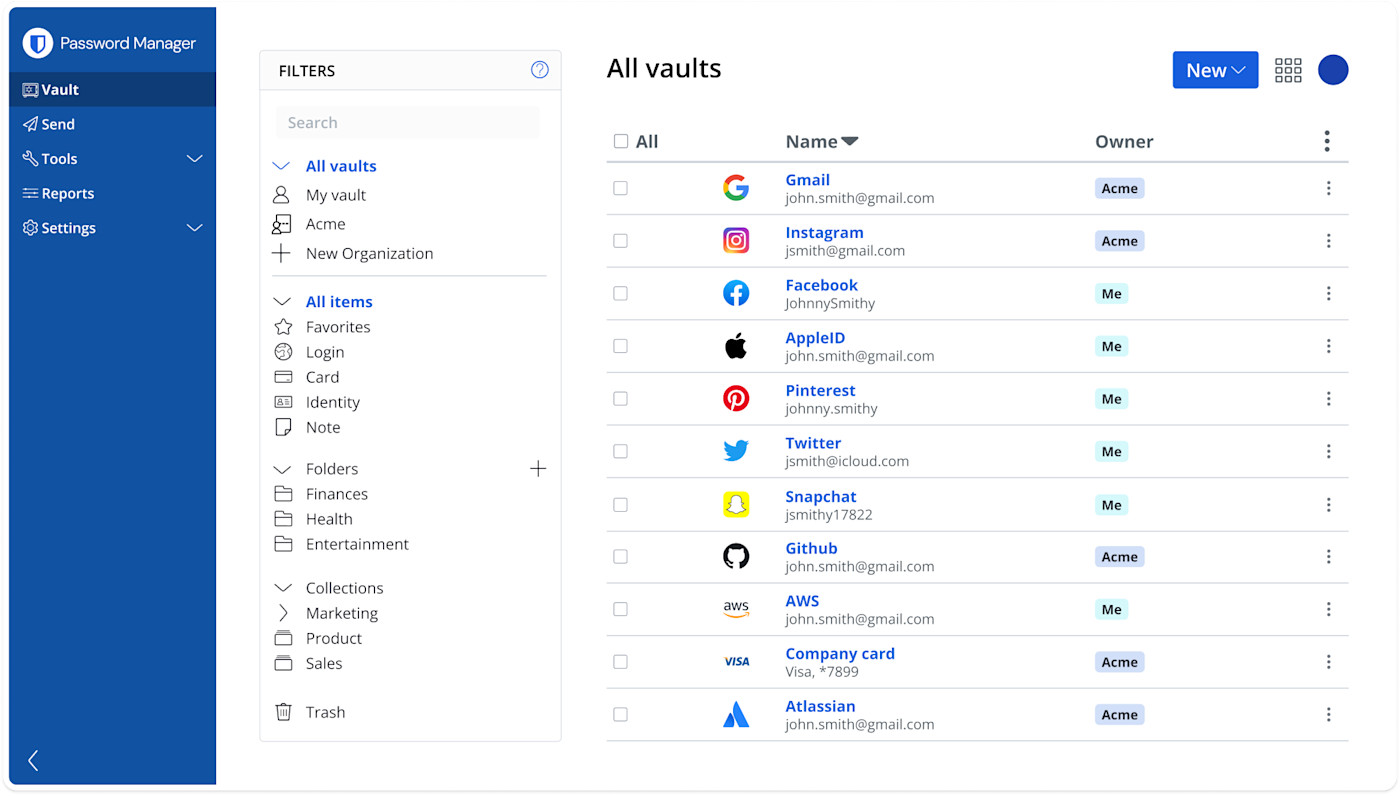1400x796 pixels.
Task: Check the Twitter row checkbox
Action: (621, 451)
